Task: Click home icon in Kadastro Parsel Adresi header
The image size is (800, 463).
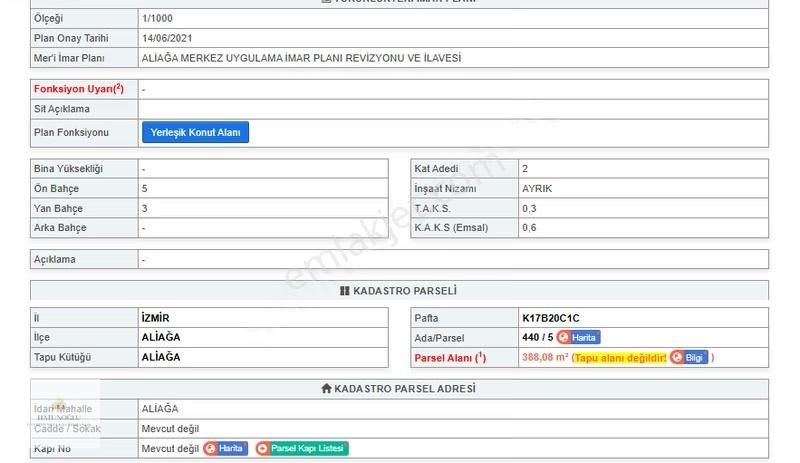Action: [x=325, y=388]
